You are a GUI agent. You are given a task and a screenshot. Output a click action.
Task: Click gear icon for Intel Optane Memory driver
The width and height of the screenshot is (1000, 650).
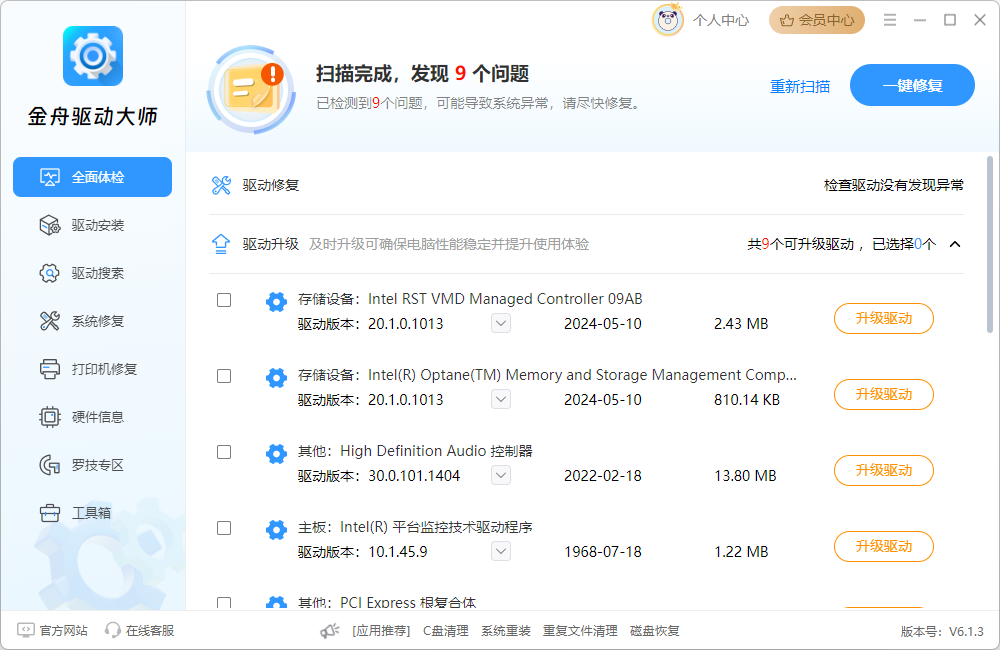(276, 377)
